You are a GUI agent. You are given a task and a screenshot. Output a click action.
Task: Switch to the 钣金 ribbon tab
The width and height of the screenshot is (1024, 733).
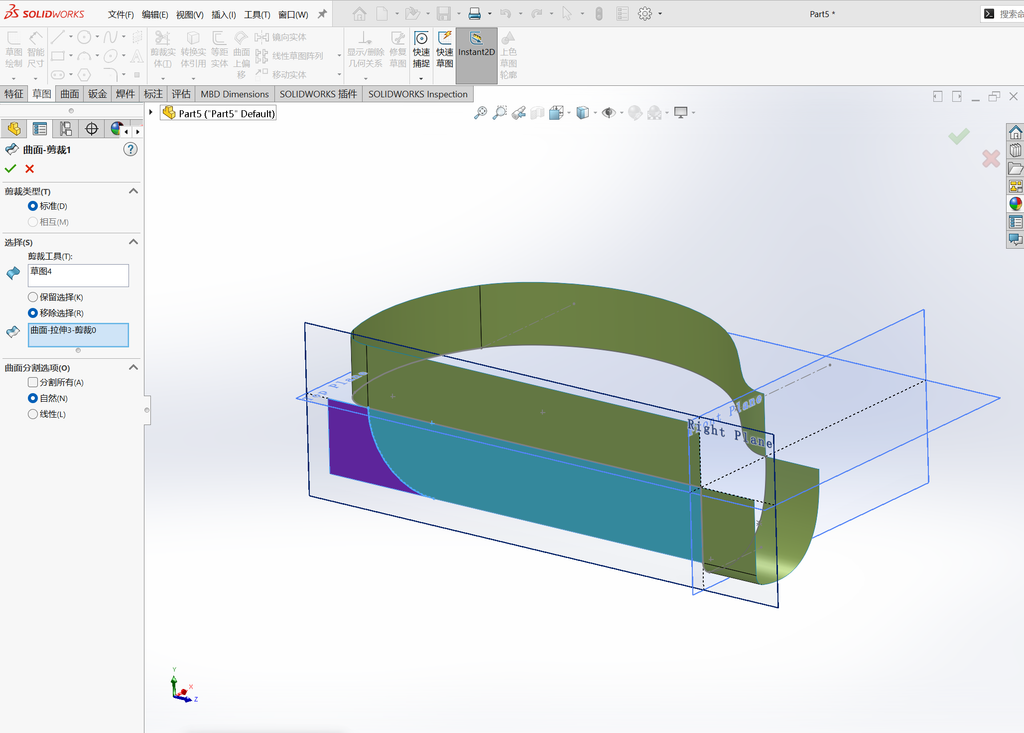(x=97, y=94)
